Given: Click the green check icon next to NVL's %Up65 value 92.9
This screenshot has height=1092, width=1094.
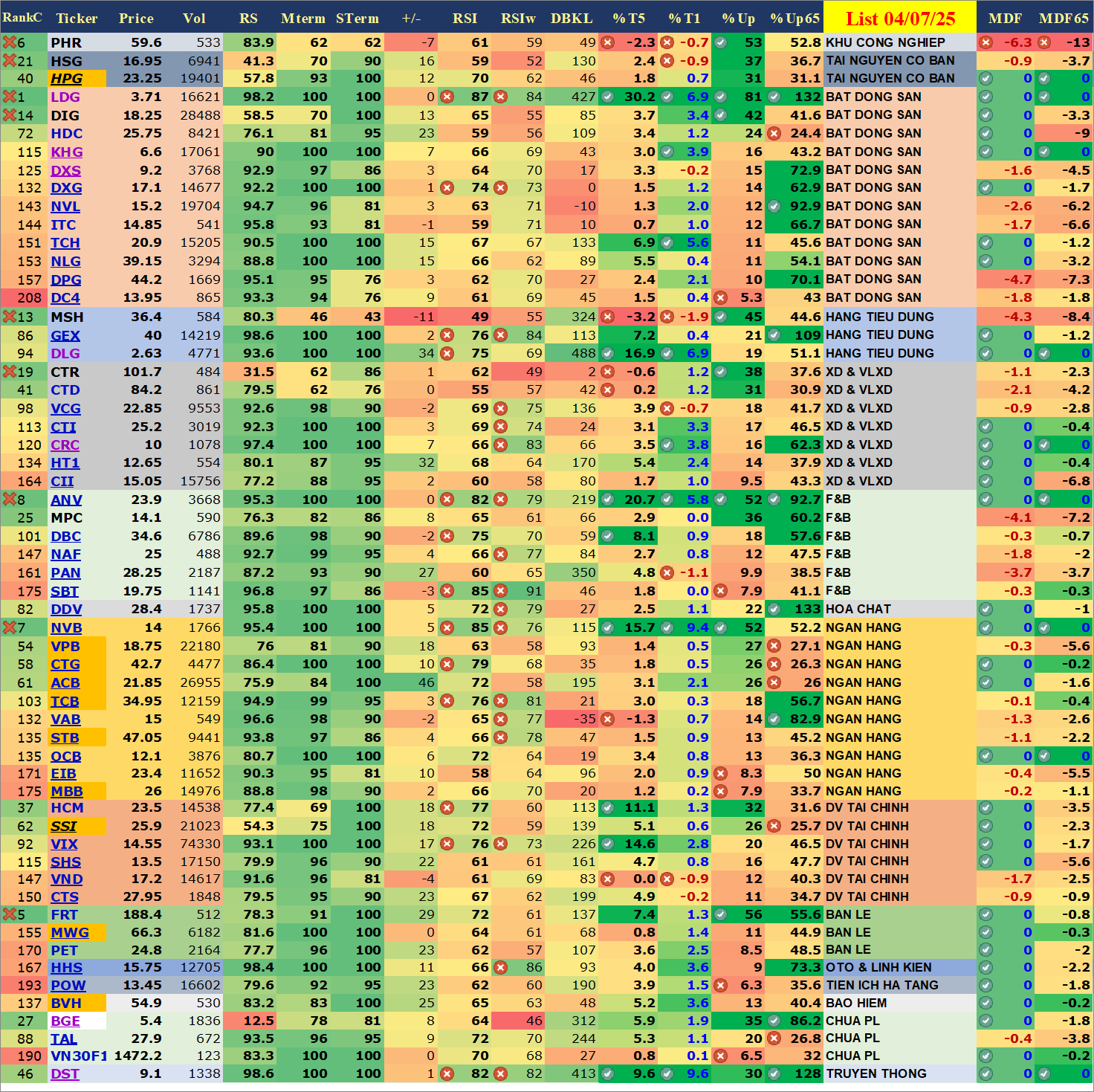Looking at the screenshot, I should pos(774,207).
